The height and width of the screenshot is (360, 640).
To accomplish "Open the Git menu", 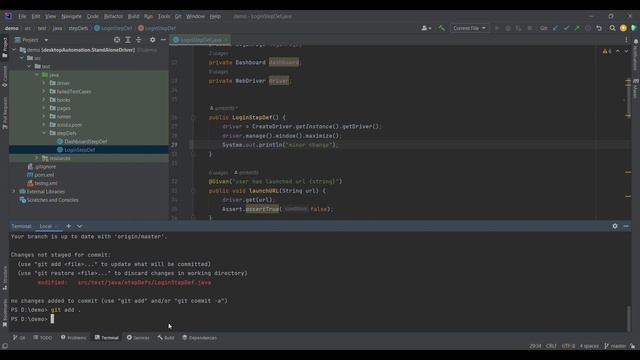I will (x=178, y=16).
